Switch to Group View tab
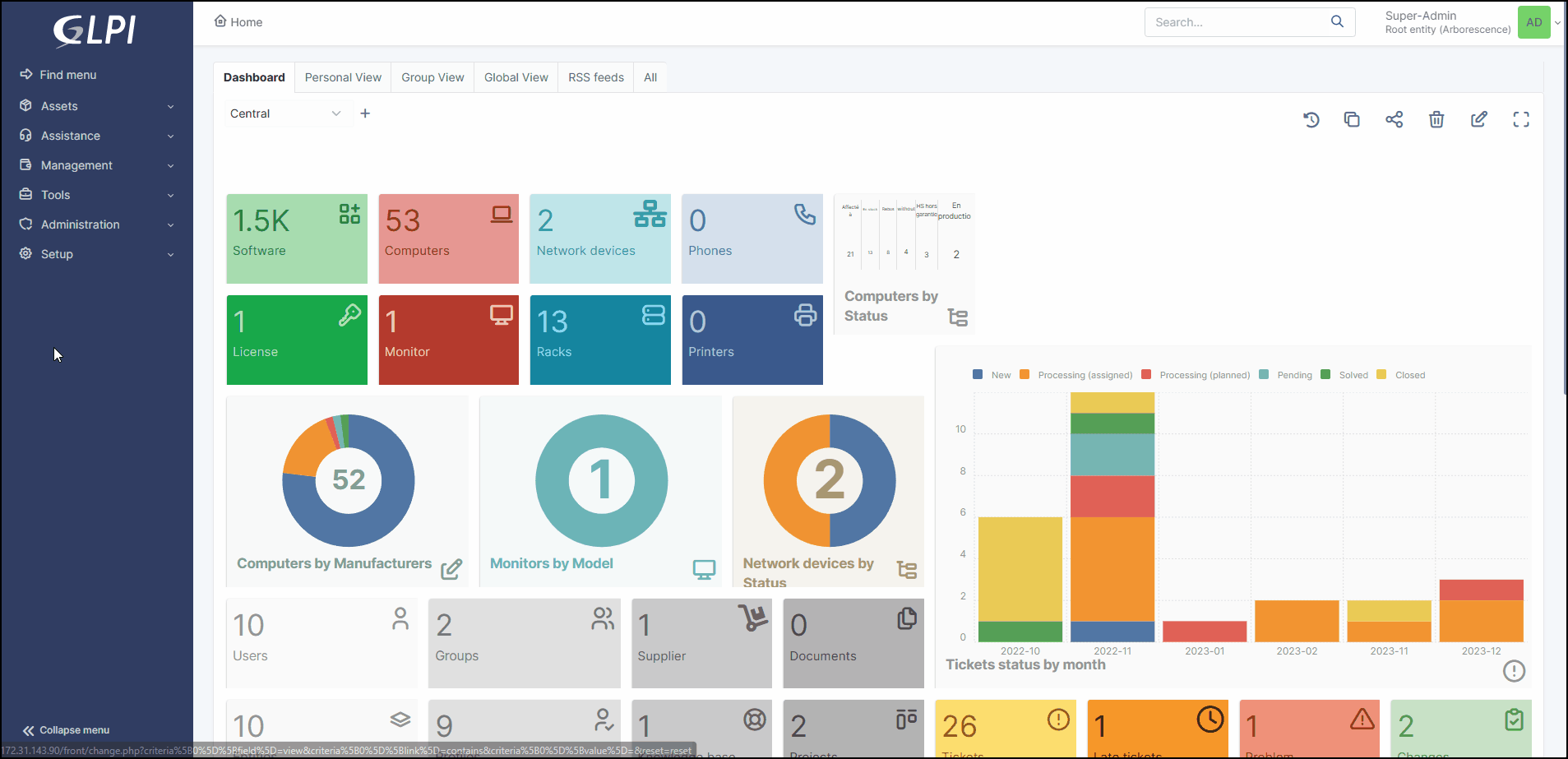The width and height of the screenshot is (1568, 759). click(432, 77)
